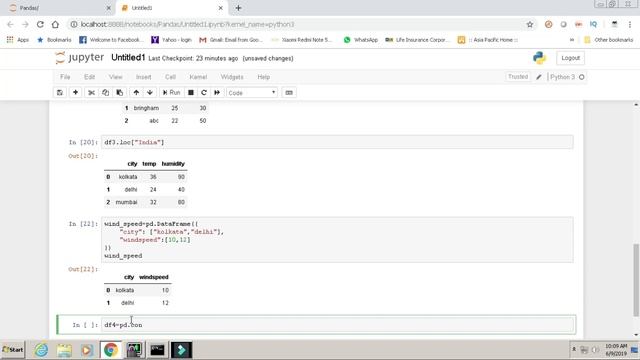Open the command prompt taskbar icon
The image size is (640, 360).
(x=158, y=350)
